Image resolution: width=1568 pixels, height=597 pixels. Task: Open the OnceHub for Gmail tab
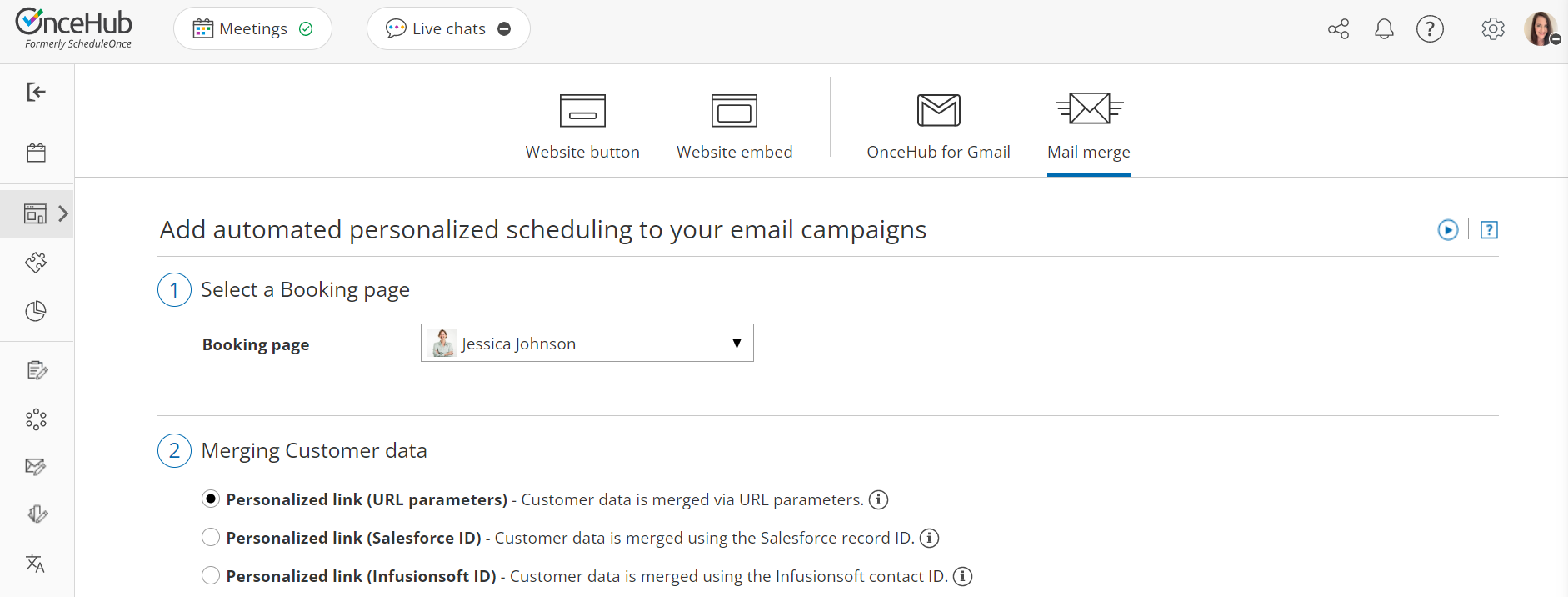tap(938, 126)
